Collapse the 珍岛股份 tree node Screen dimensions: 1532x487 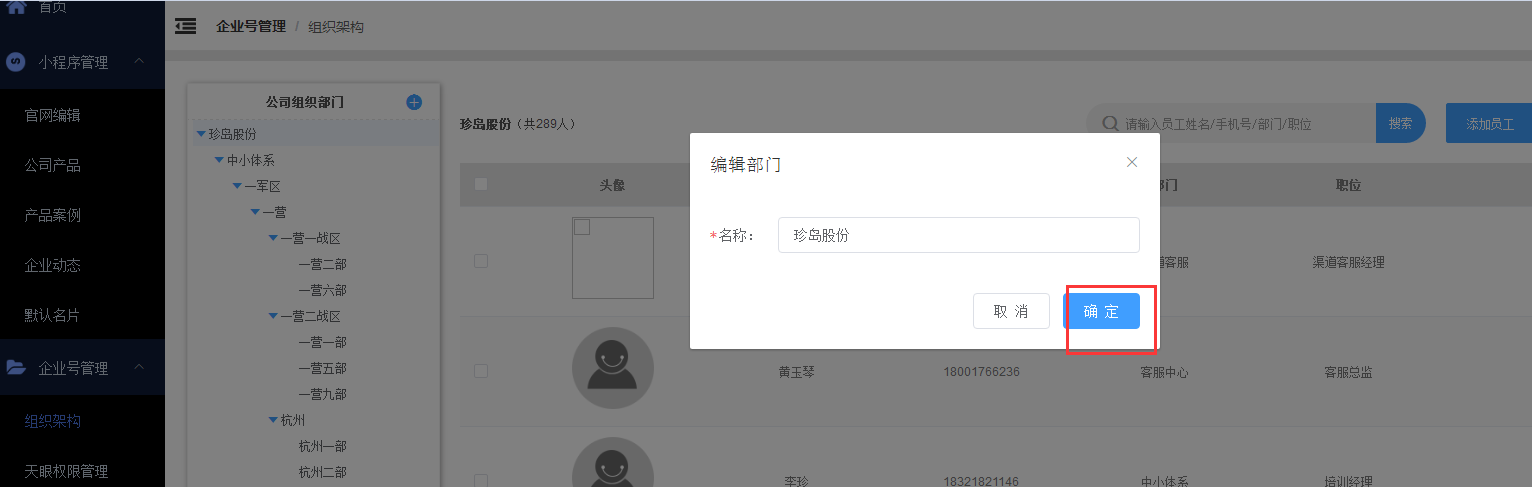(x=201, y=134)
